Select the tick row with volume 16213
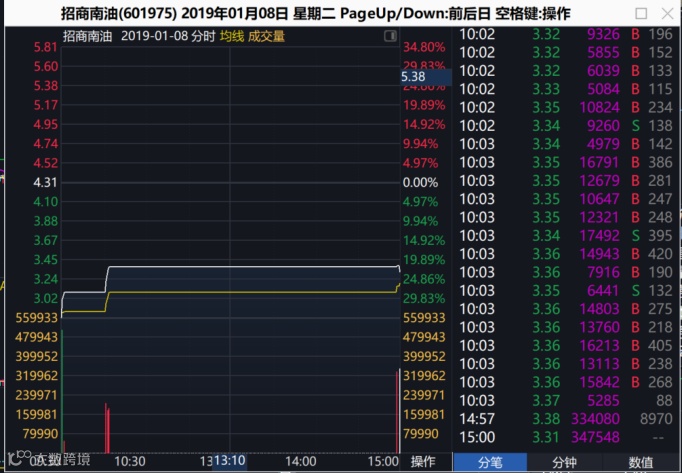Screen dimensions: 682x473 [566, 345]
